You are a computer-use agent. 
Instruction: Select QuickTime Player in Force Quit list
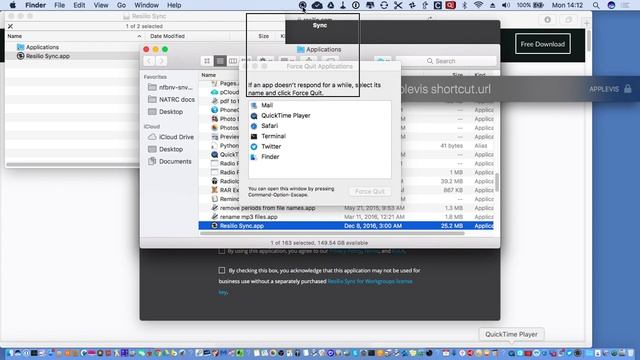click(x=320, y=116)
